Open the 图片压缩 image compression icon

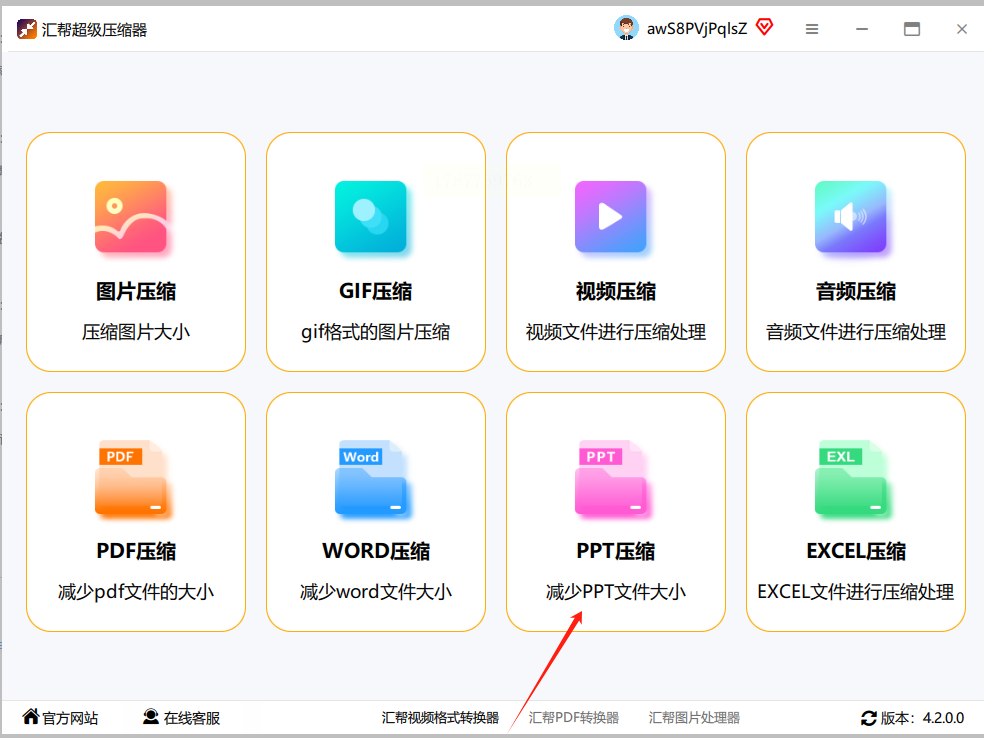click(x=131, y=217)
